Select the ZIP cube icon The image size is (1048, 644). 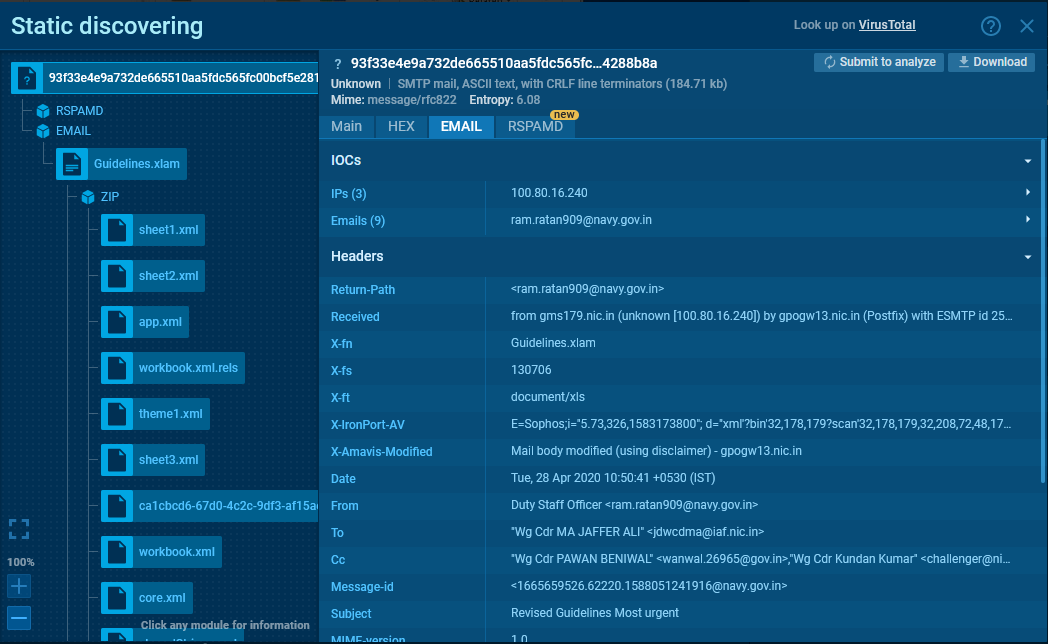(88, 197)
